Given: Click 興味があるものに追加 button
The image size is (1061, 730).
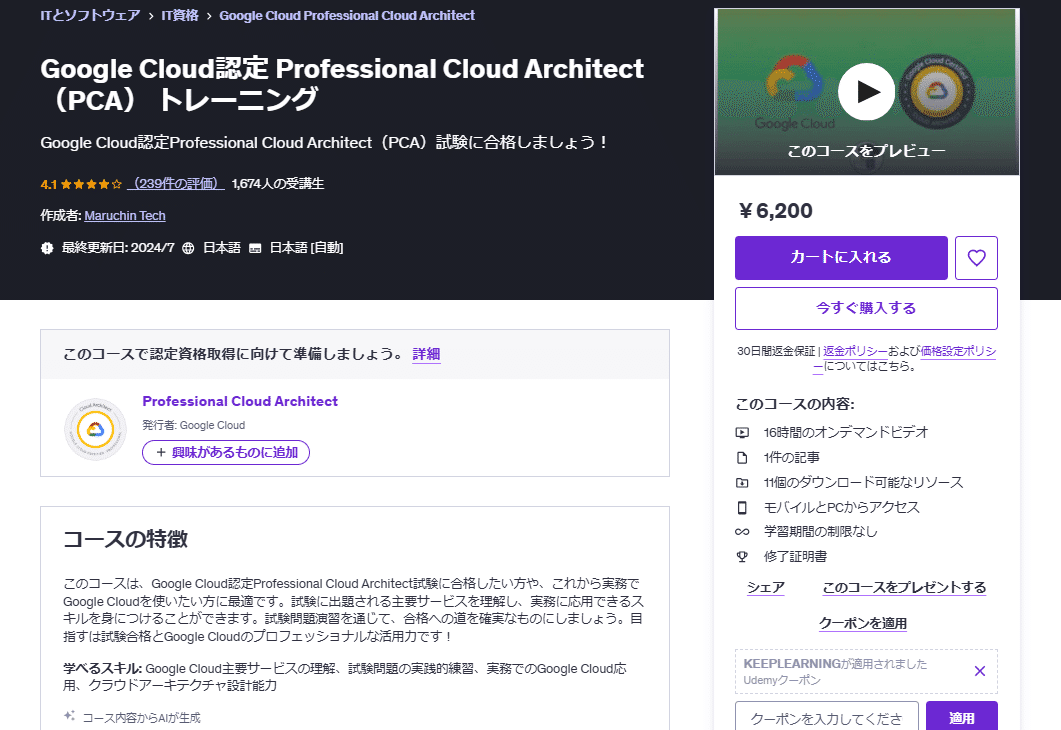Looking at the screenshot, I should click(x=226, y=453).
